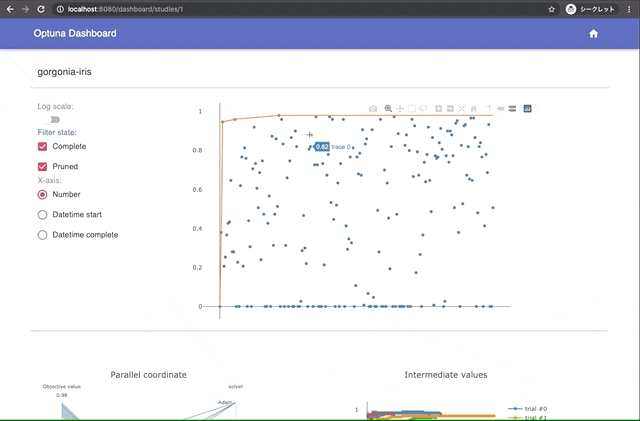This screenshot has height=421, width=640.
Task: Click the Zoom in plot button
Action: [x=438, y=109]
